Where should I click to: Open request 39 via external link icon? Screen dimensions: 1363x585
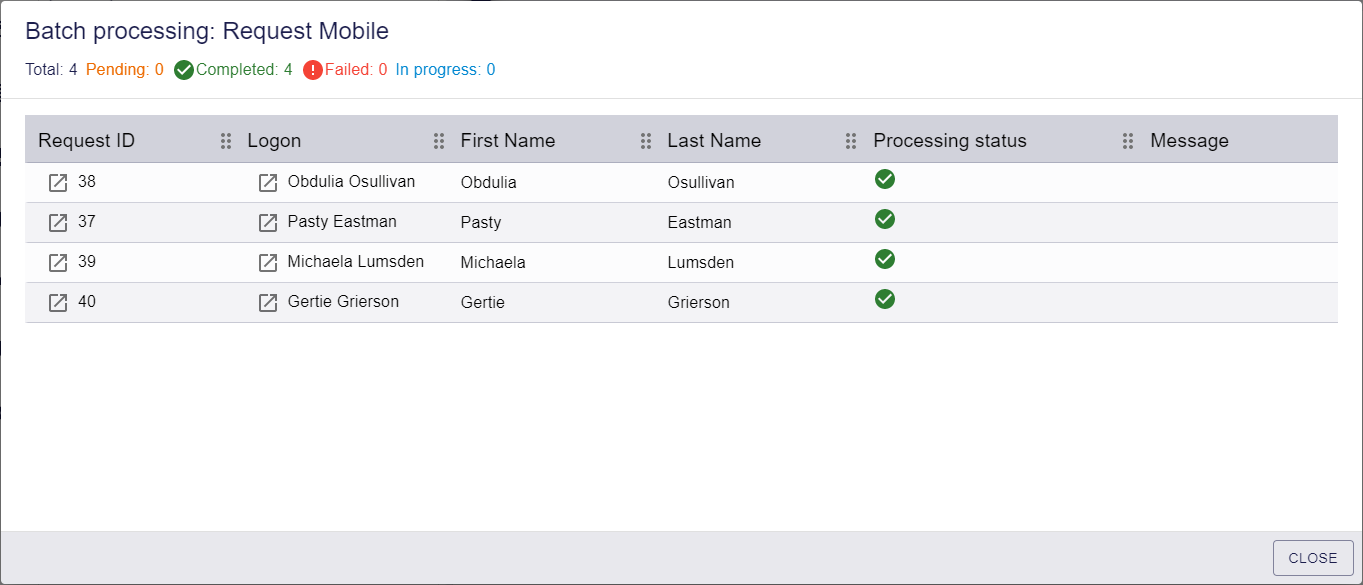[x=58, y=263]
